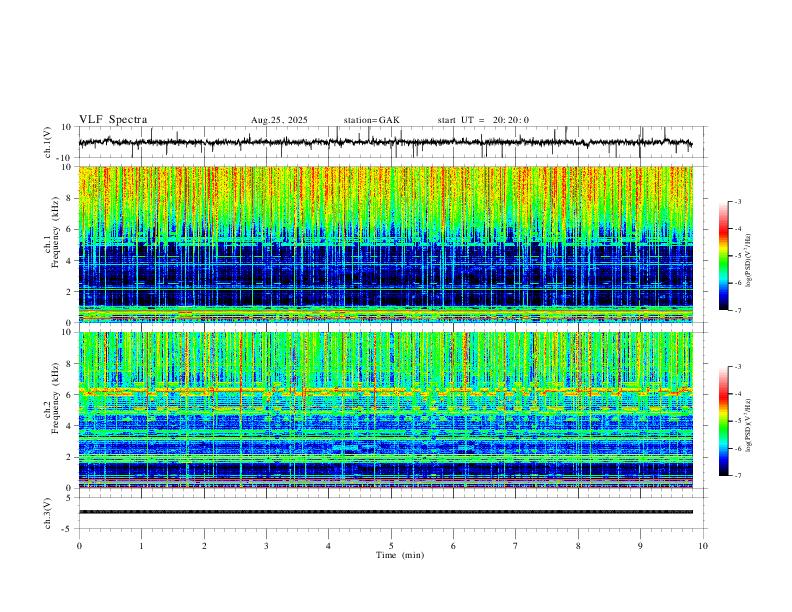Click the "Time (min)" axis label
The height and width of the screenshot is (612, 792).
click(400, 555)
